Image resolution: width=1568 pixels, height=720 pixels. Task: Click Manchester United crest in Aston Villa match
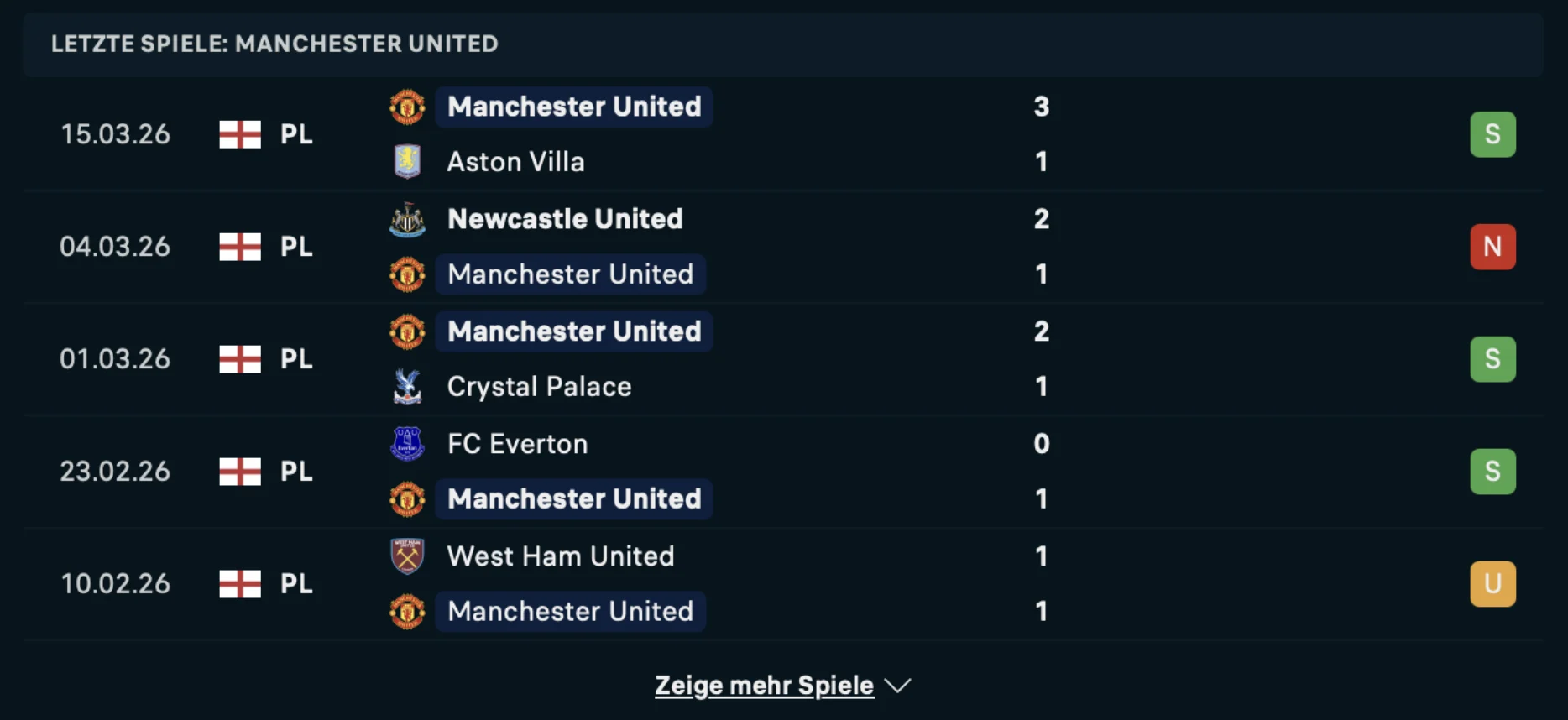tap(407, 107)
